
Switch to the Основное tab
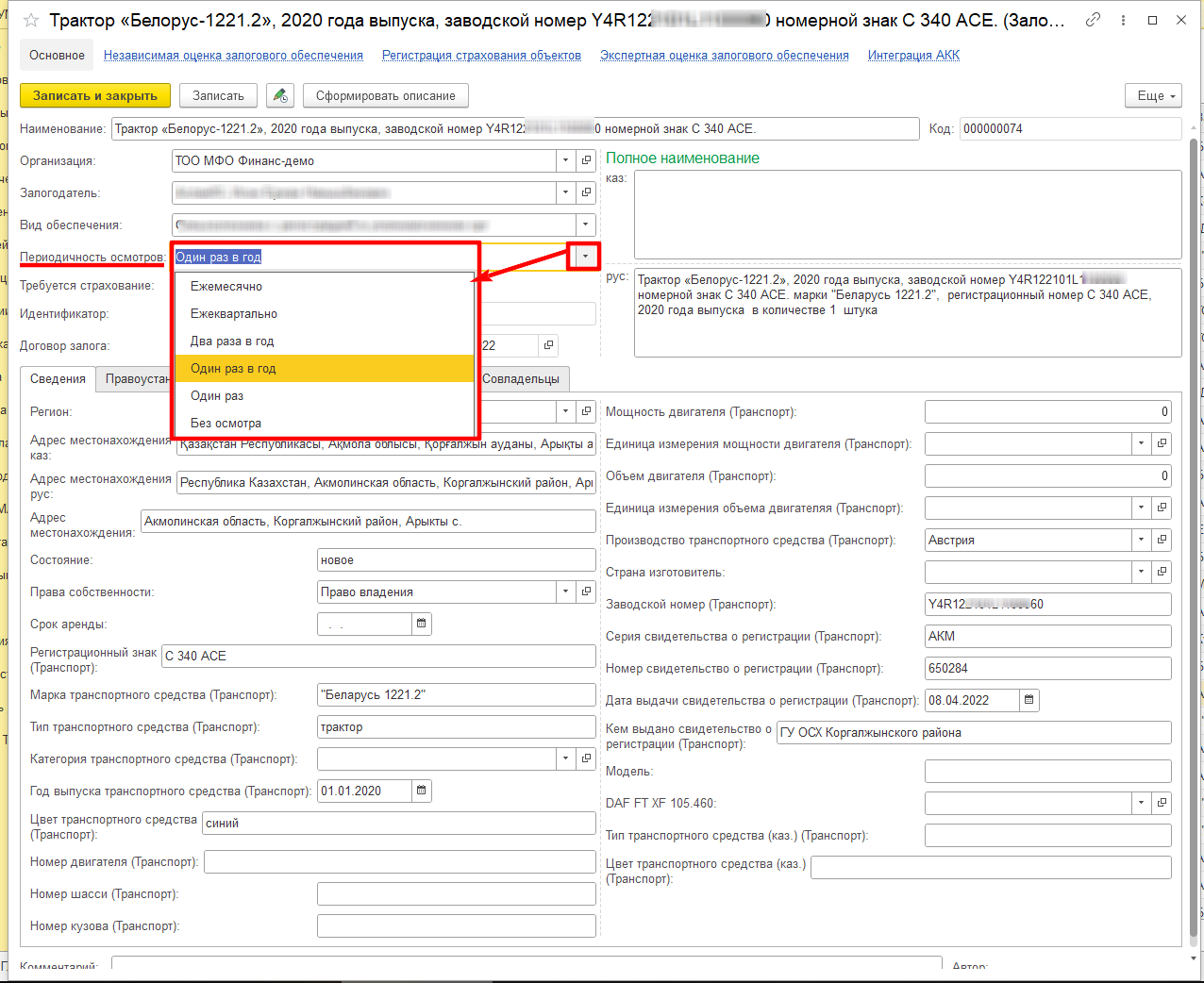coord(57,55)
